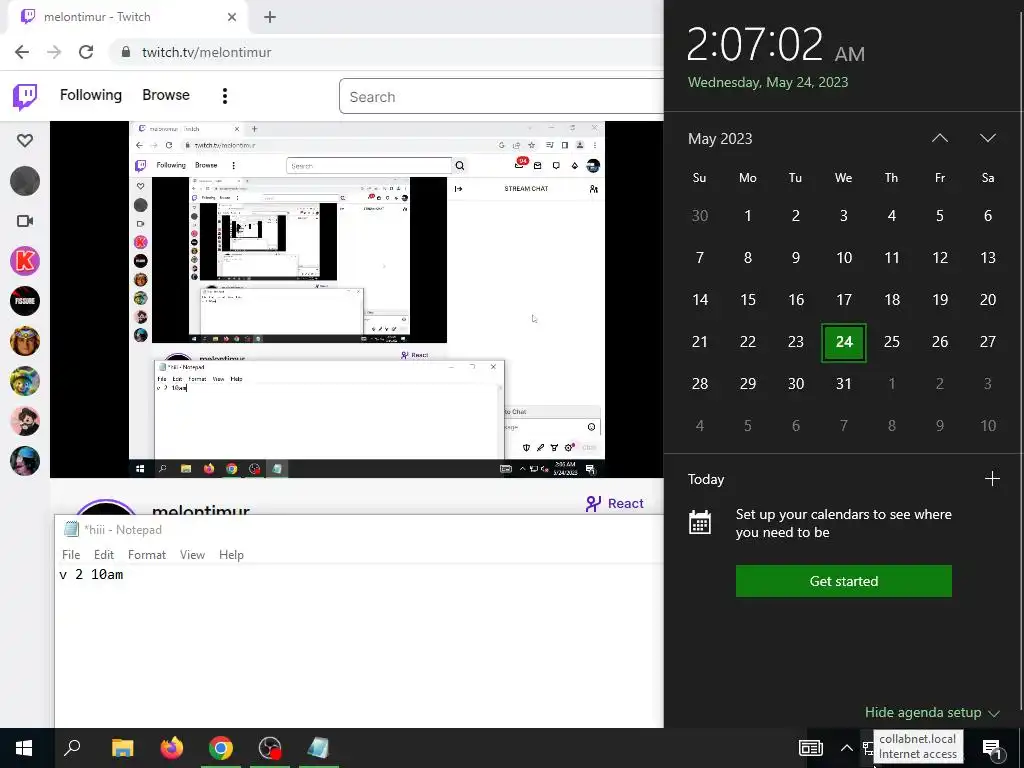
Task: Switch to Chrome on taskbar
Action: tap(221, 748)
